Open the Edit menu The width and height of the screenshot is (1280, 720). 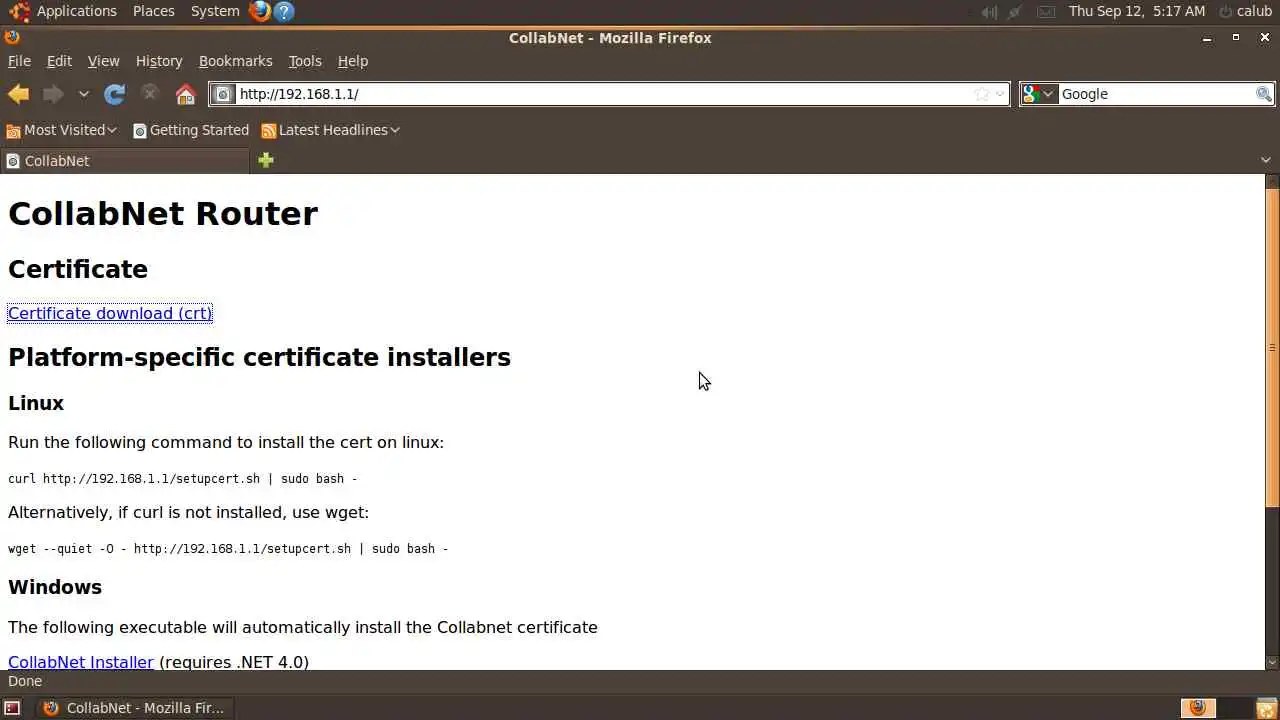59,61
